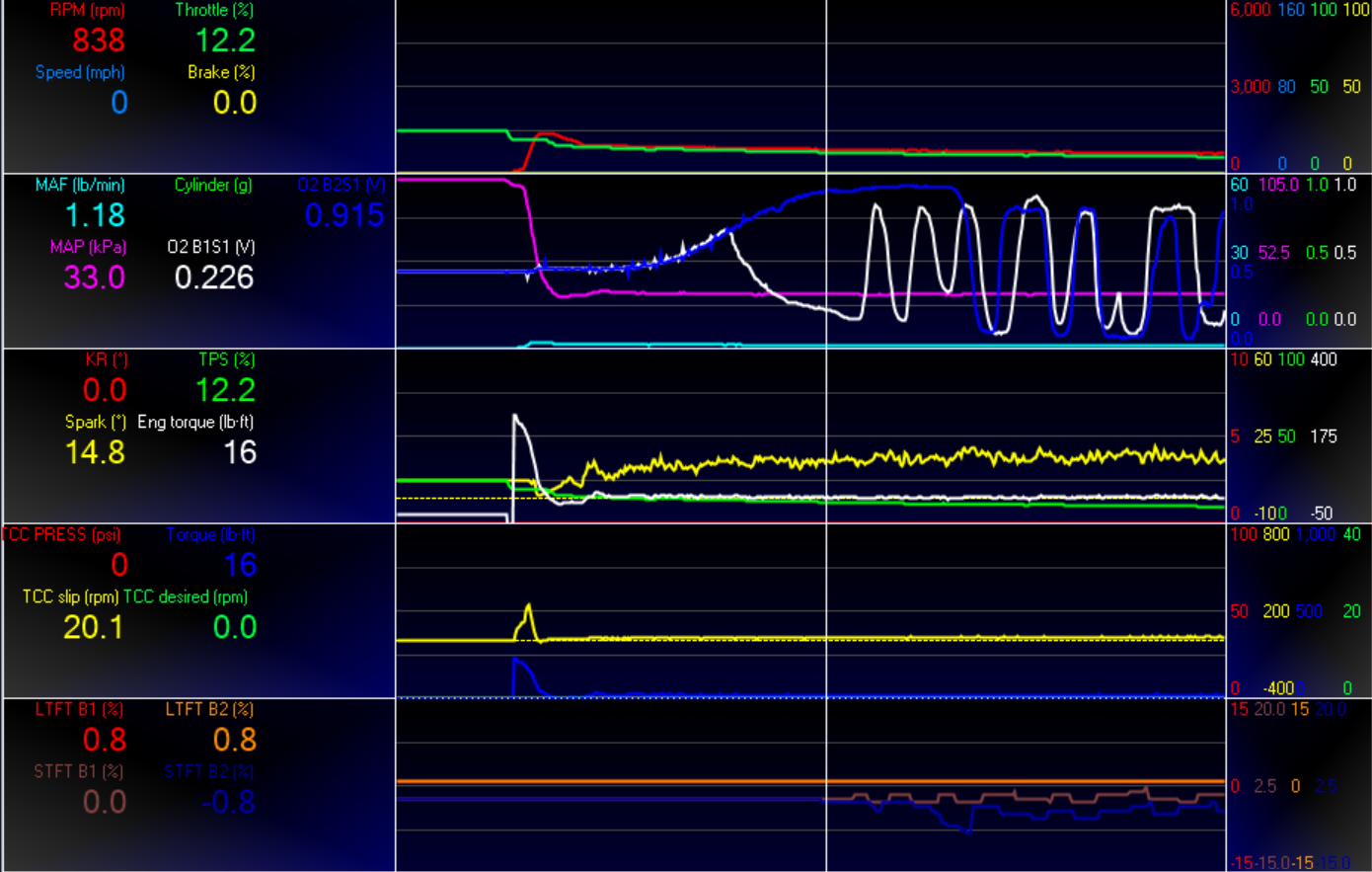
Task: Click the vertical time cursor in the RPM chart
Action: (x=826, y=87)
